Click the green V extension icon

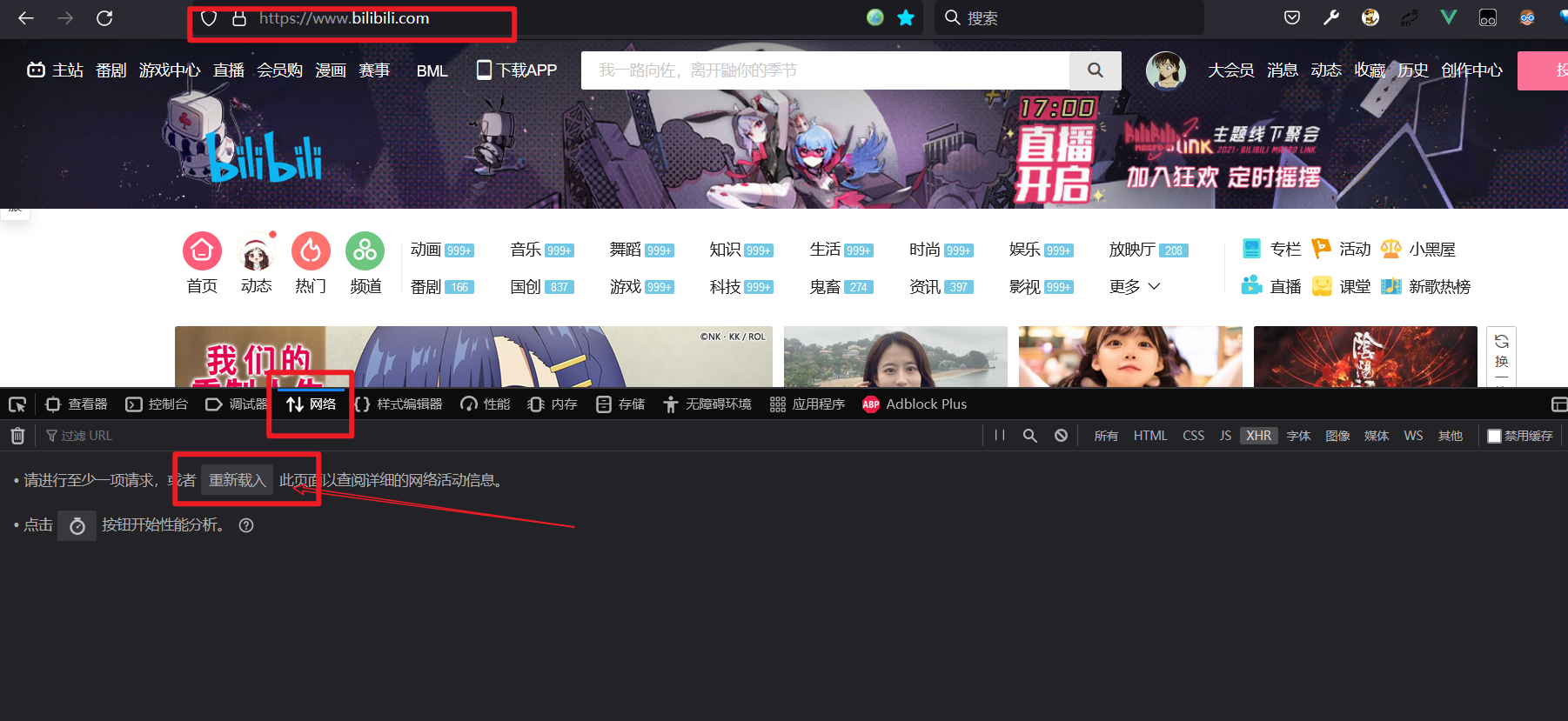[x=1449, y=17]
